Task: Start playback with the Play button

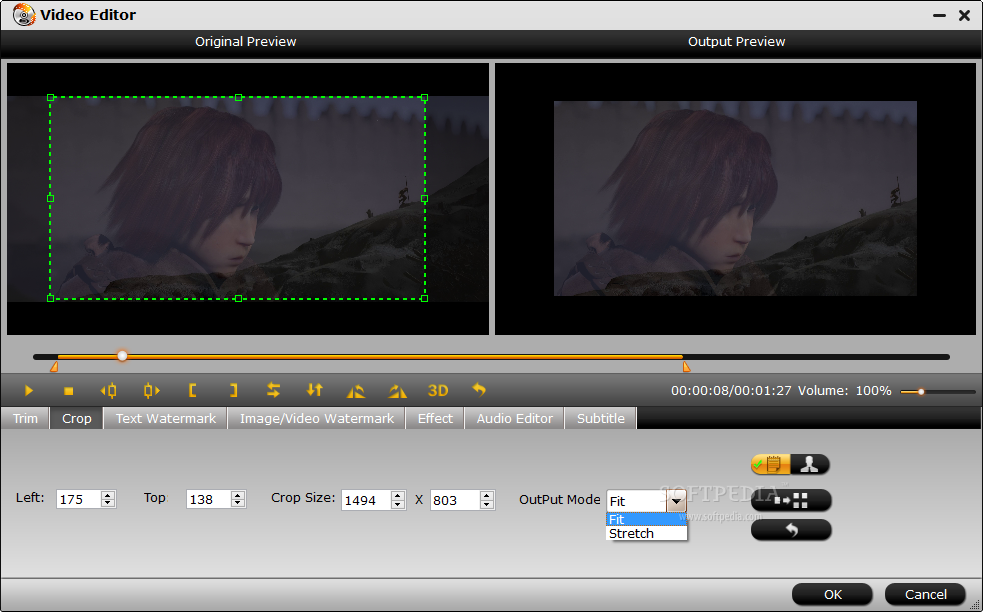Action: point(29,391)
